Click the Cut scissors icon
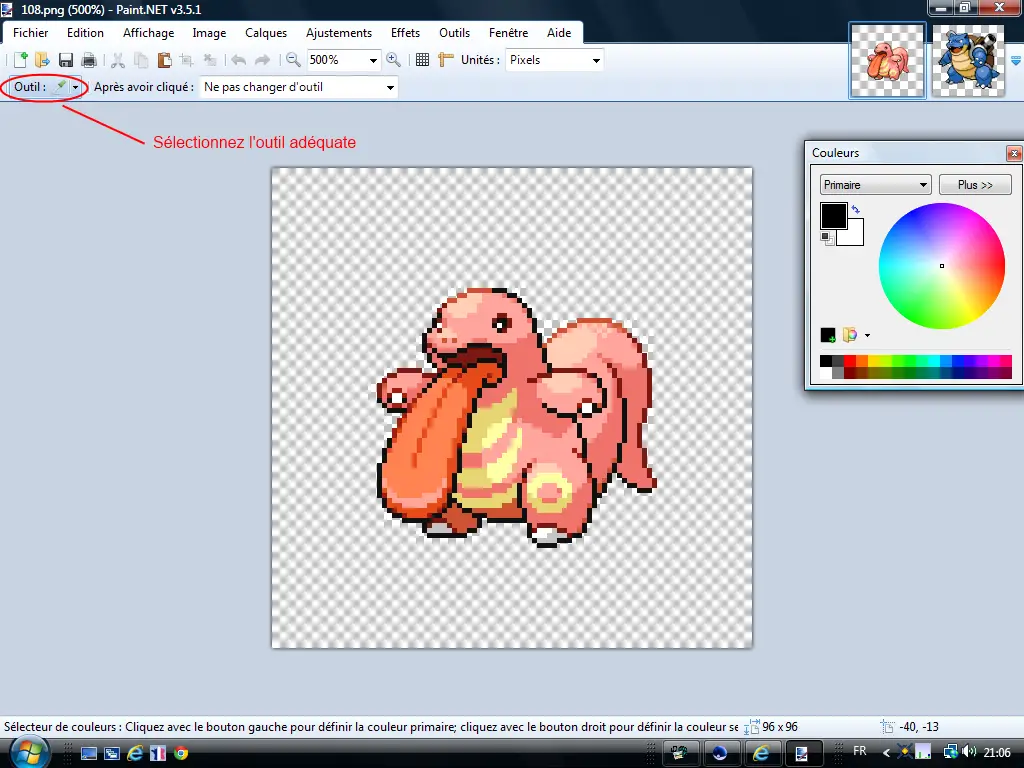Viewport: 1024px width, 768px height. (x=118, y=60)
